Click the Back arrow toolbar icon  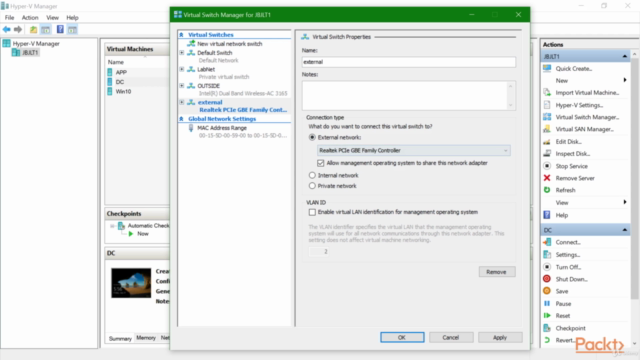point(7,29)
